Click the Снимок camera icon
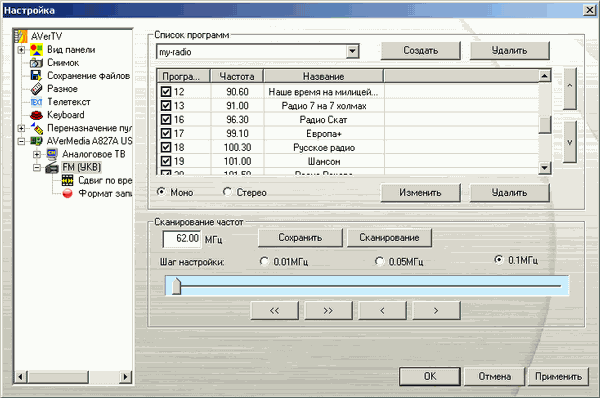Viewport: 600px width, 398px height. coord(36,63)
